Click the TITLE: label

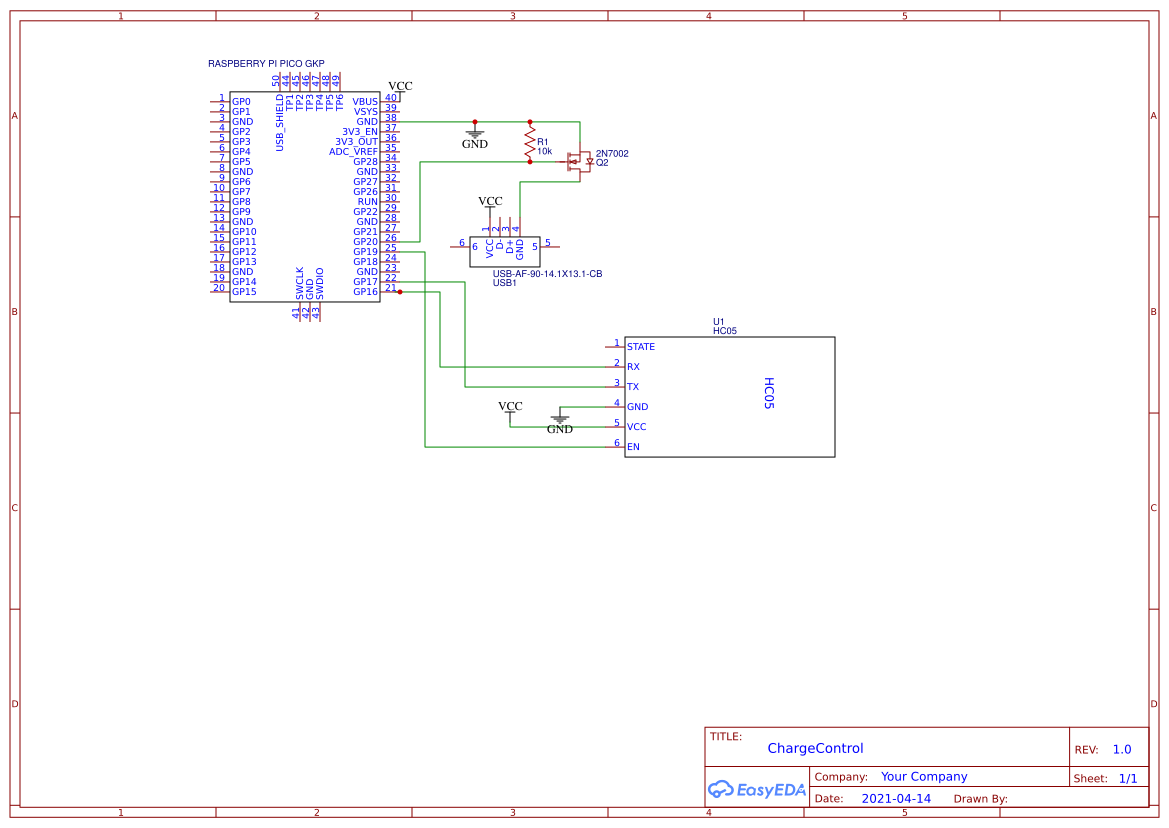point(725,736)
